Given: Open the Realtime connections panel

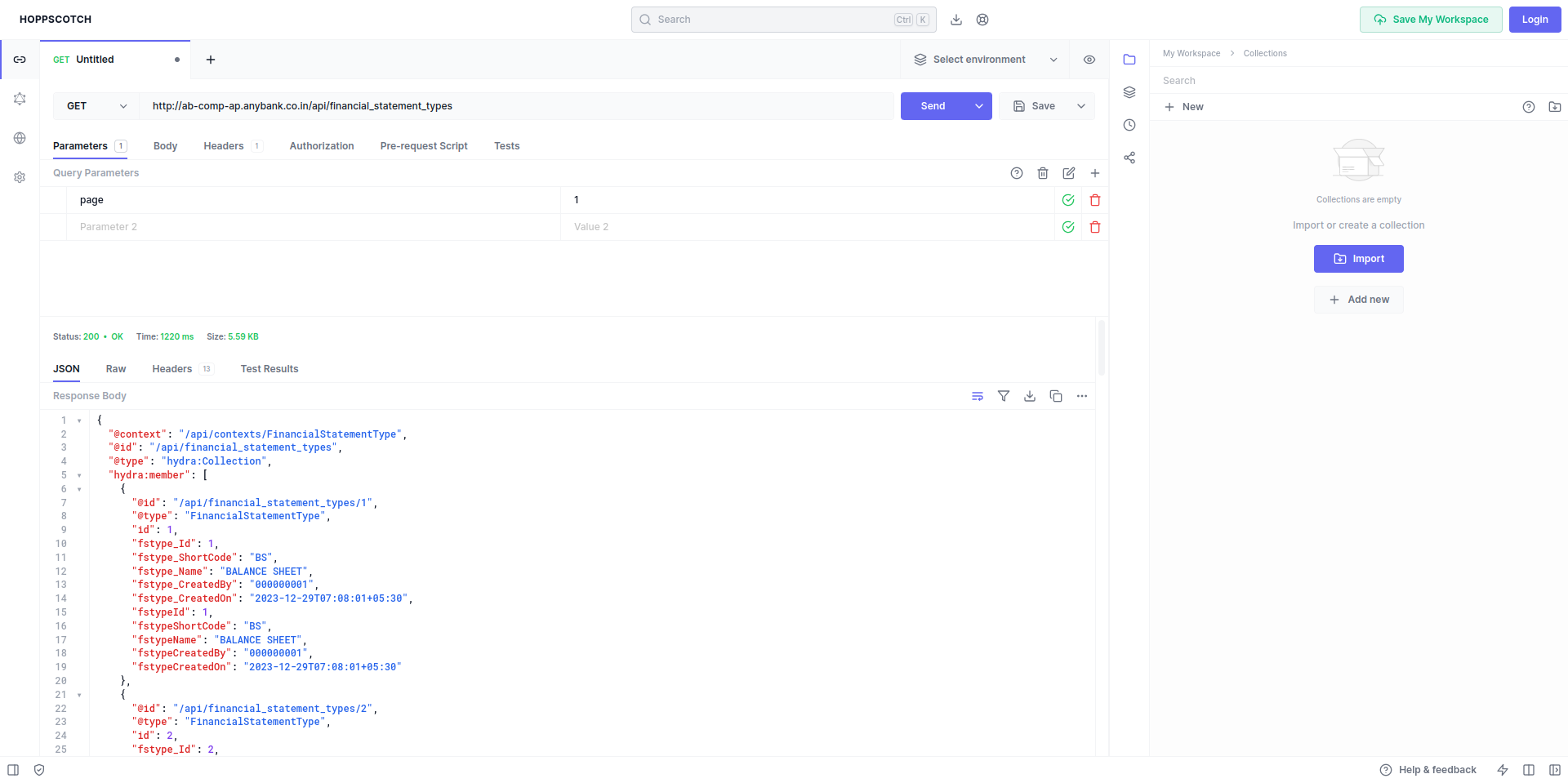Looking at the screenshot, I should point(20,138).
